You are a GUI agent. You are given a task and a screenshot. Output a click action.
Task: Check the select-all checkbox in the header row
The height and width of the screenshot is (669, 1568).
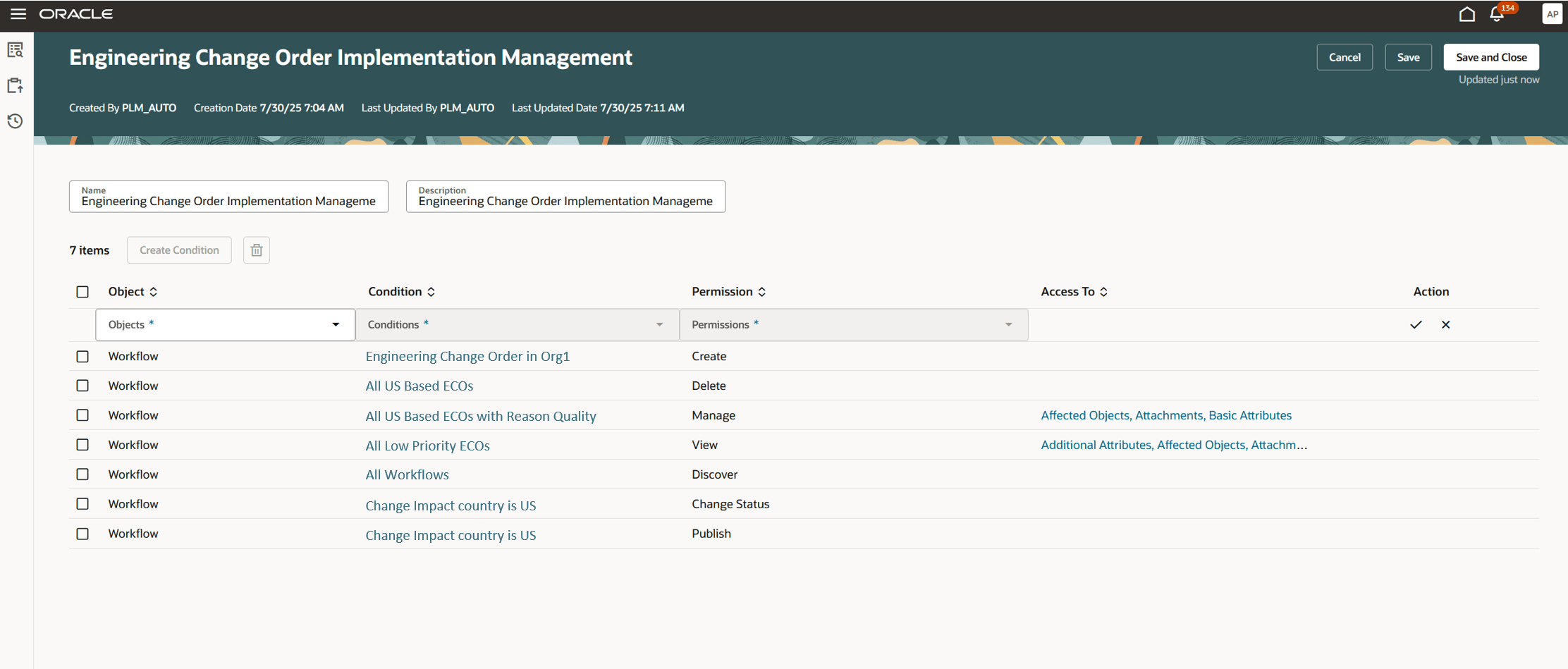(x=82, y=291)
